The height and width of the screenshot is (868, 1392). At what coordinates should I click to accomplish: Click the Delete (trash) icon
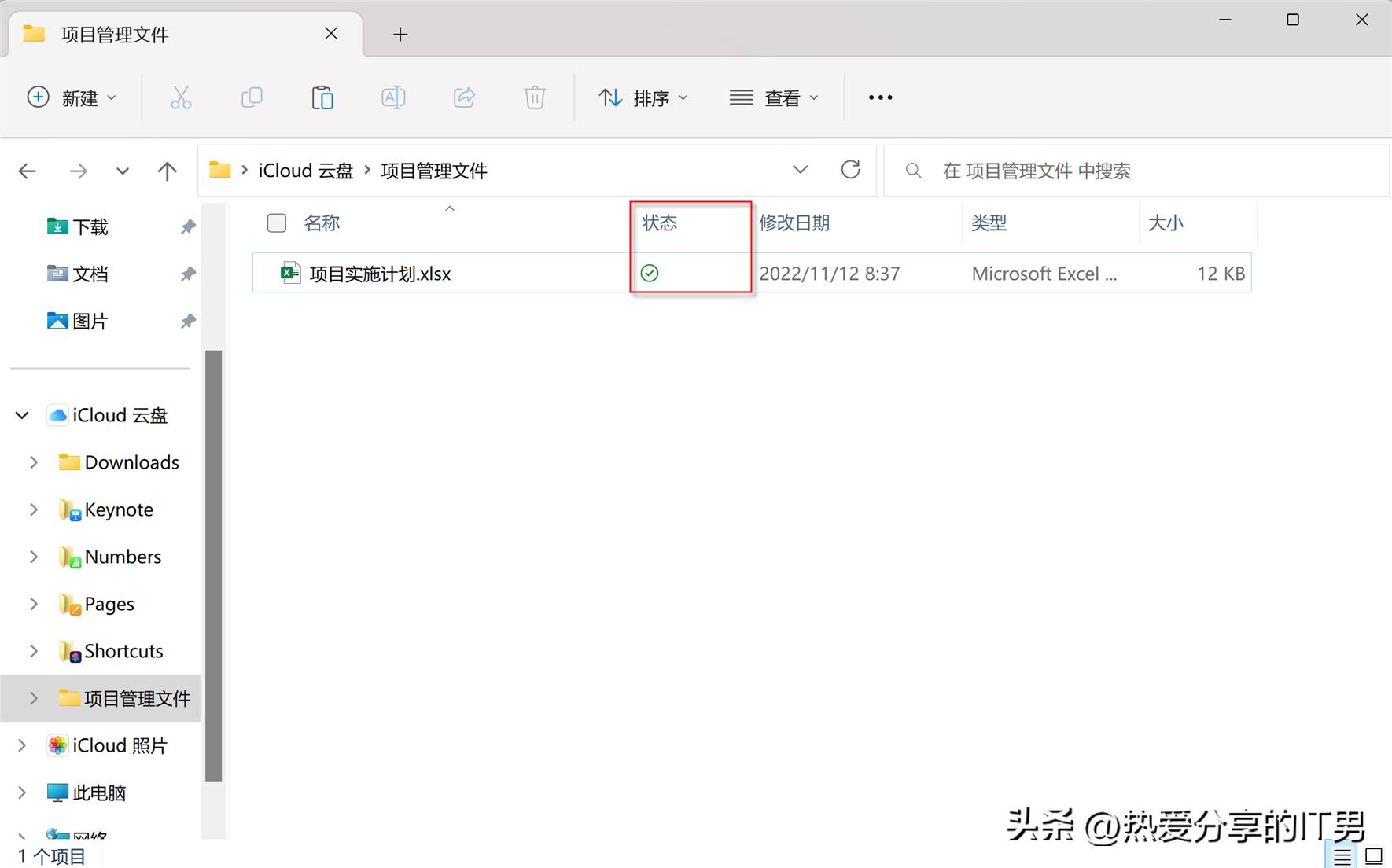[535, 97]
